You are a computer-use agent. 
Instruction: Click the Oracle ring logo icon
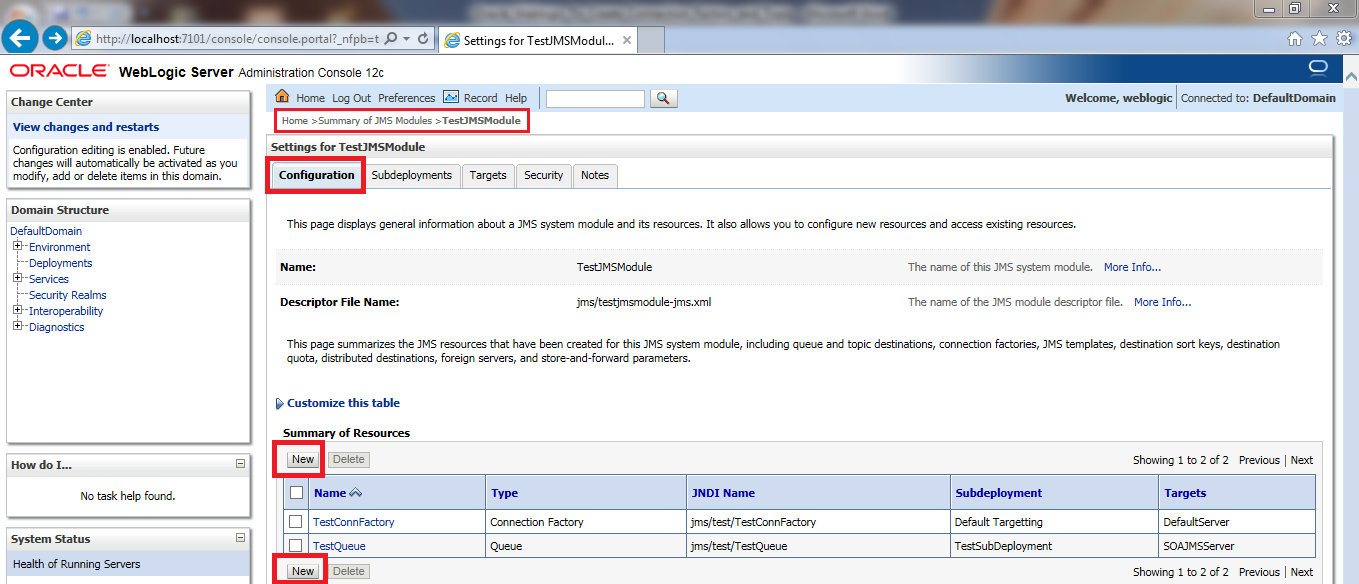coord(1318,69)
